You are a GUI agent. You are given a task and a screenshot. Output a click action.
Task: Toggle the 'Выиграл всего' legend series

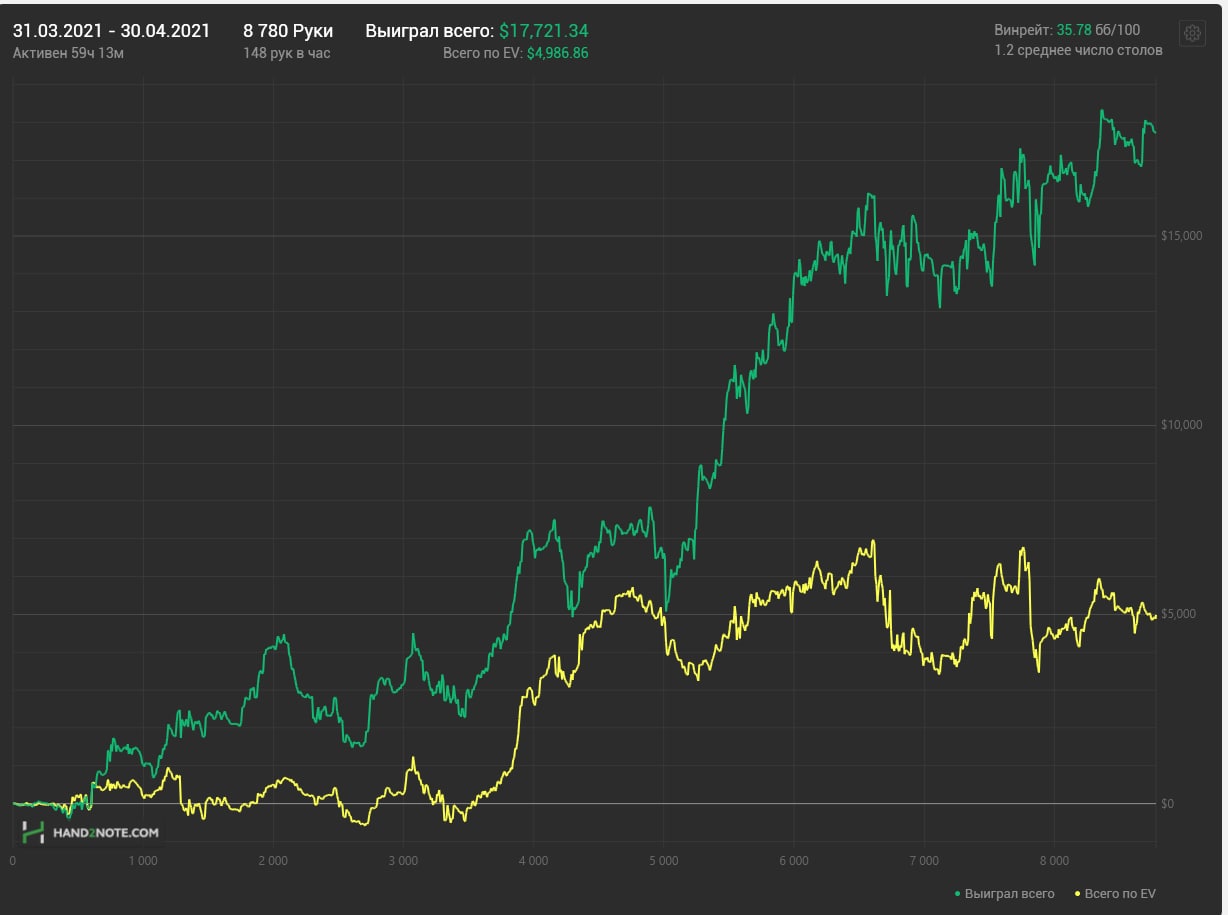pyautogui.click(x=1009, y=893)
